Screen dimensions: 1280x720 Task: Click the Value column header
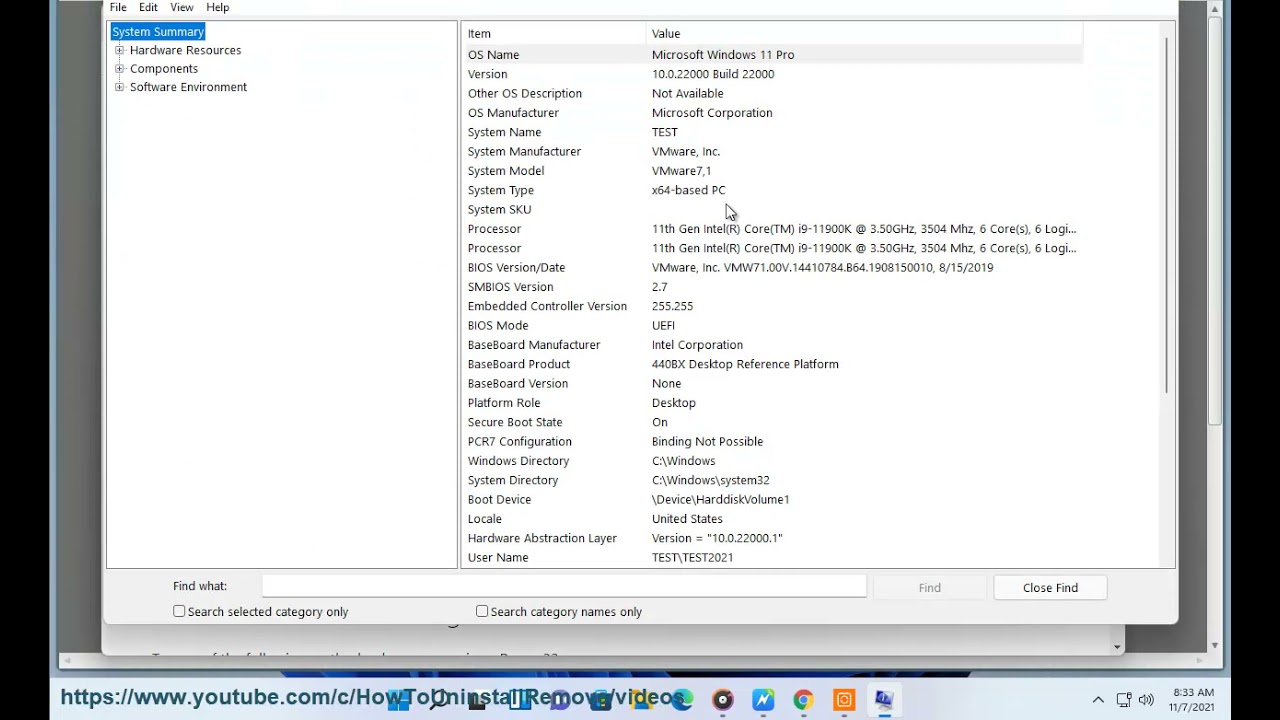click(864, 34)
